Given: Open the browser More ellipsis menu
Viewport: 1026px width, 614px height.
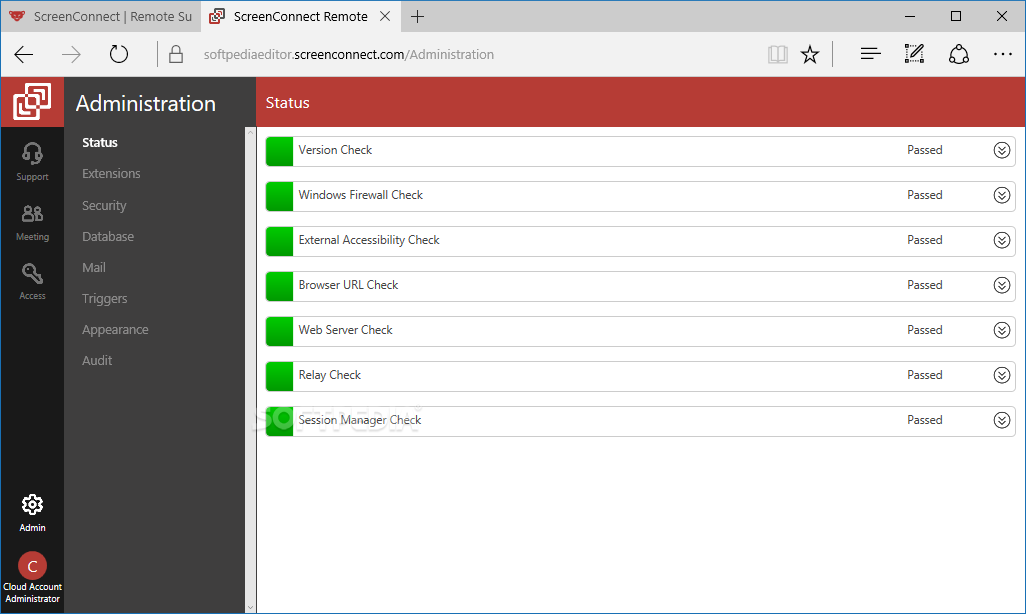Looking at the screenshot, I should point(1002,54).
